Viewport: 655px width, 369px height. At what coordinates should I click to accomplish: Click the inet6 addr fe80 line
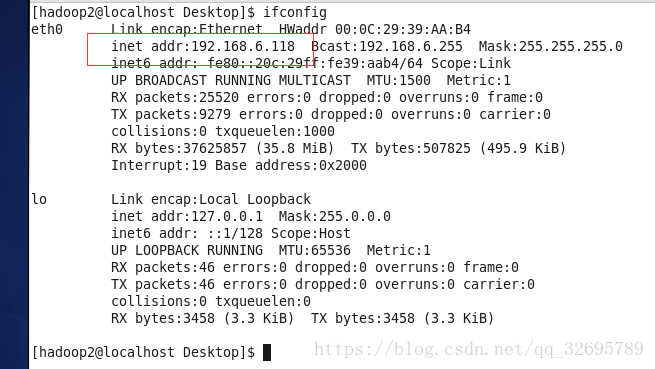(311, 64)
